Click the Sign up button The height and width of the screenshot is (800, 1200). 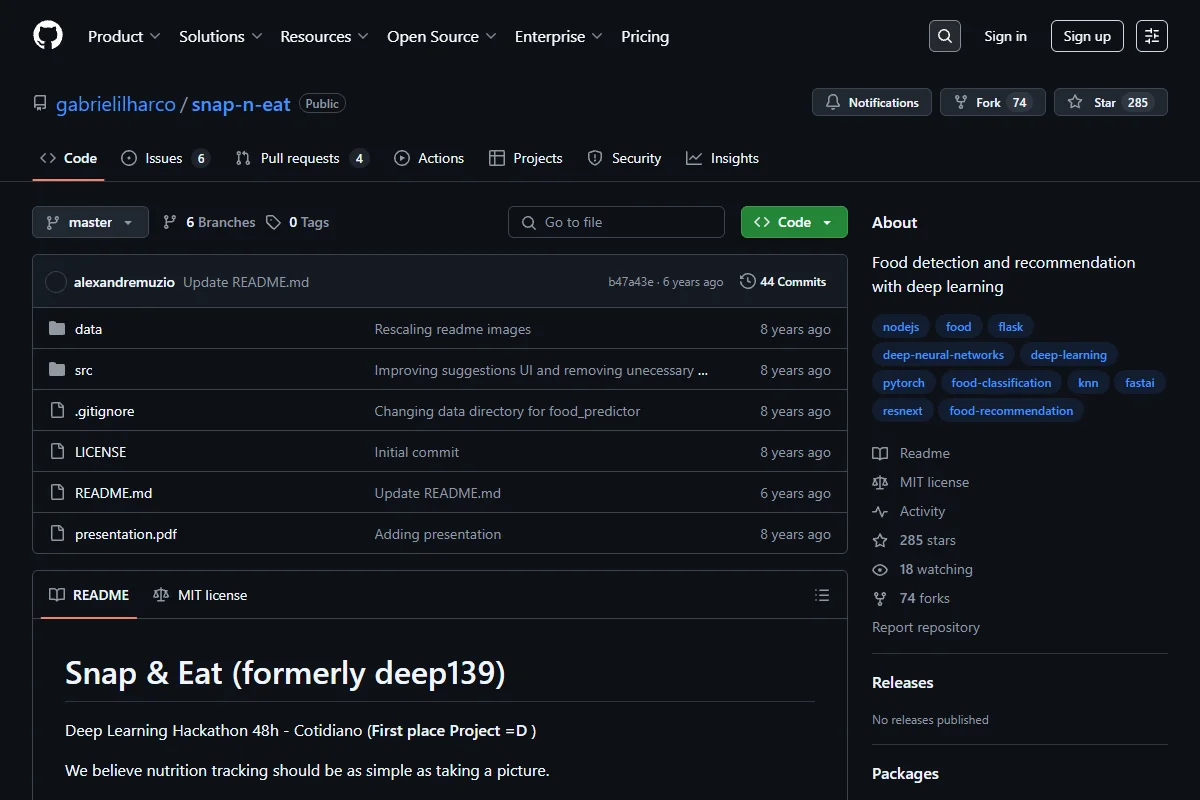1087,36
